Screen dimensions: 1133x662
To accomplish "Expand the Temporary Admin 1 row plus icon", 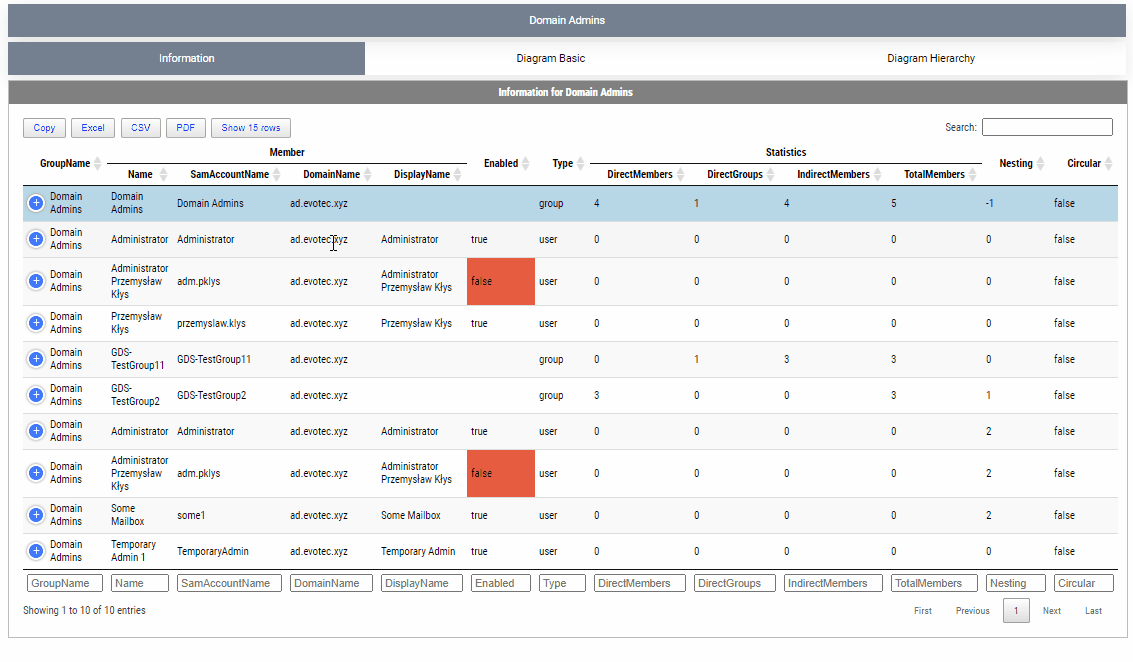I will click(x=36, y=551).
